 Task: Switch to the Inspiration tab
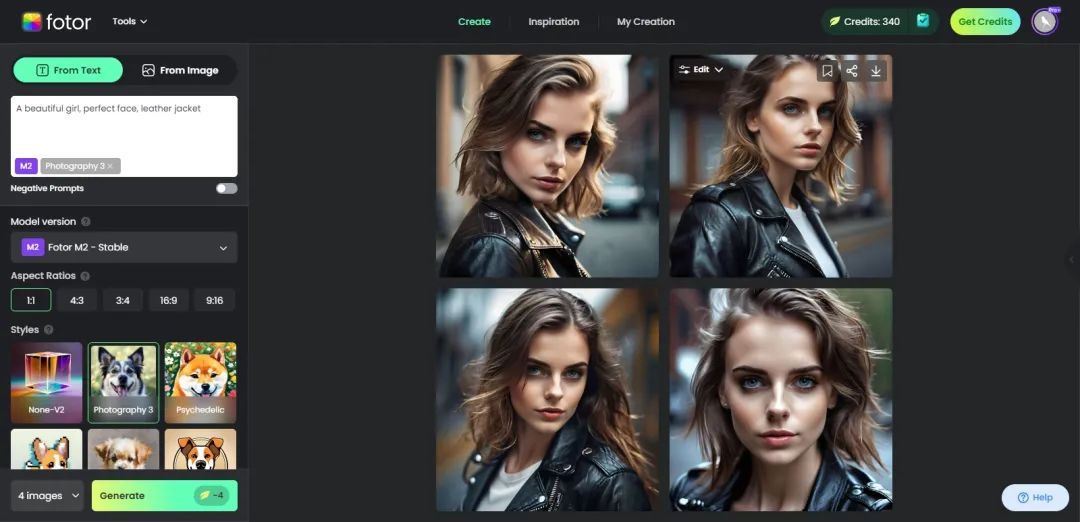(x=553, y=22)
